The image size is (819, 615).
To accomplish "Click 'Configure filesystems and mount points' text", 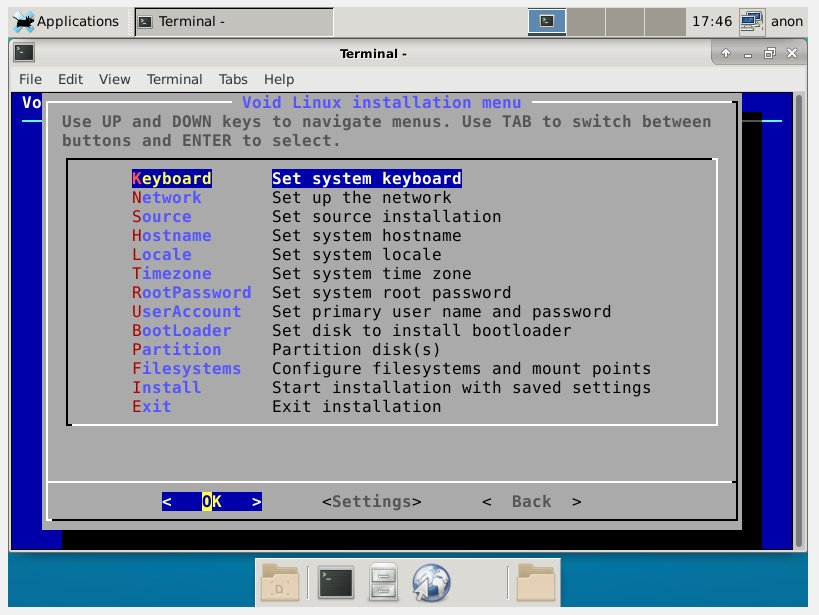I will click(462, 368).
